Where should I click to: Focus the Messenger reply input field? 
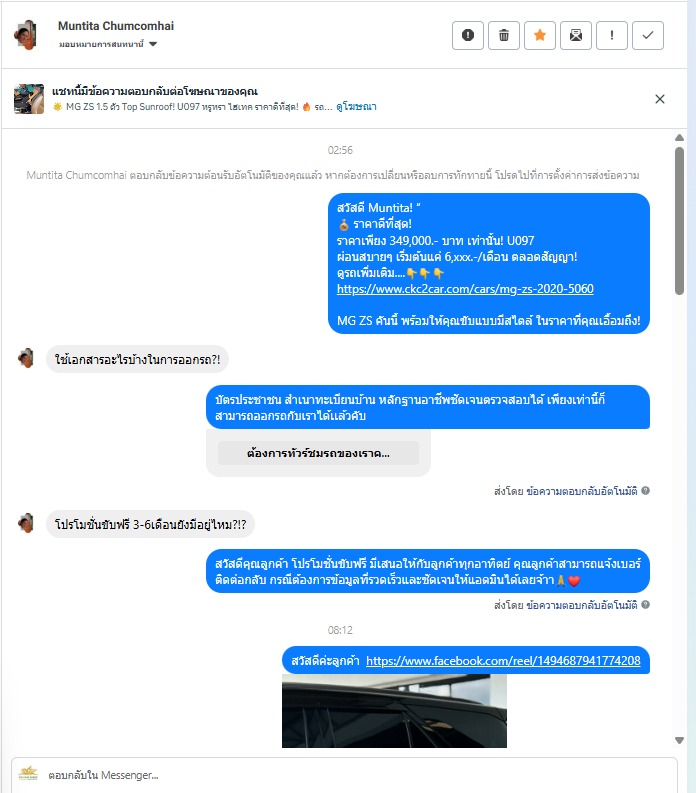(x=344, y=775)
